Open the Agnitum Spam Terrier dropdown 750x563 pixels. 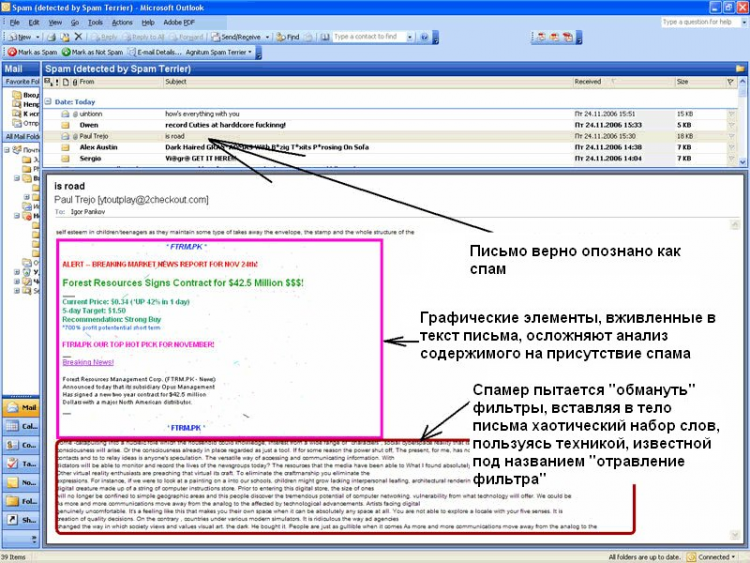click(x=219, y=52)
